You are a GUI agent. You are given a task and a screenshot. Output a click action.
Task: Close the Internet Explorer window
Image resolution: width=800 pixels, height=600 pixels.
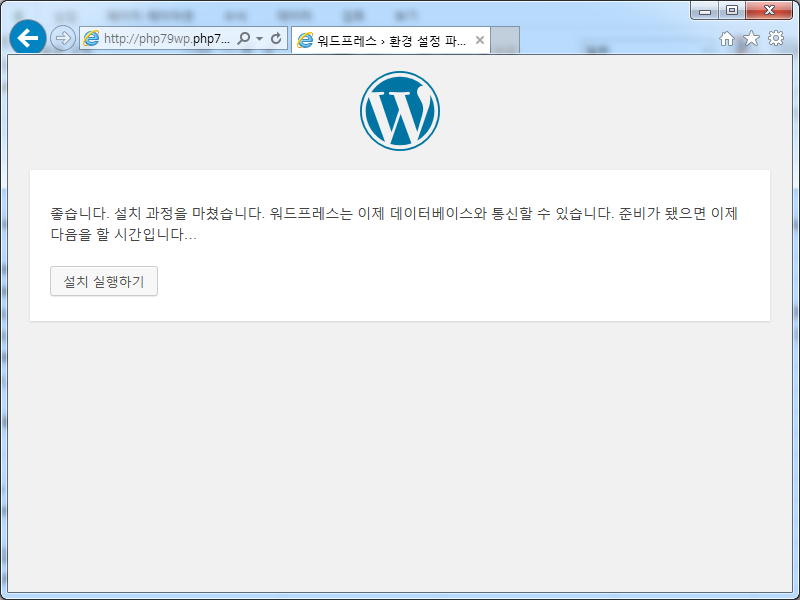[x=769, y=10]
